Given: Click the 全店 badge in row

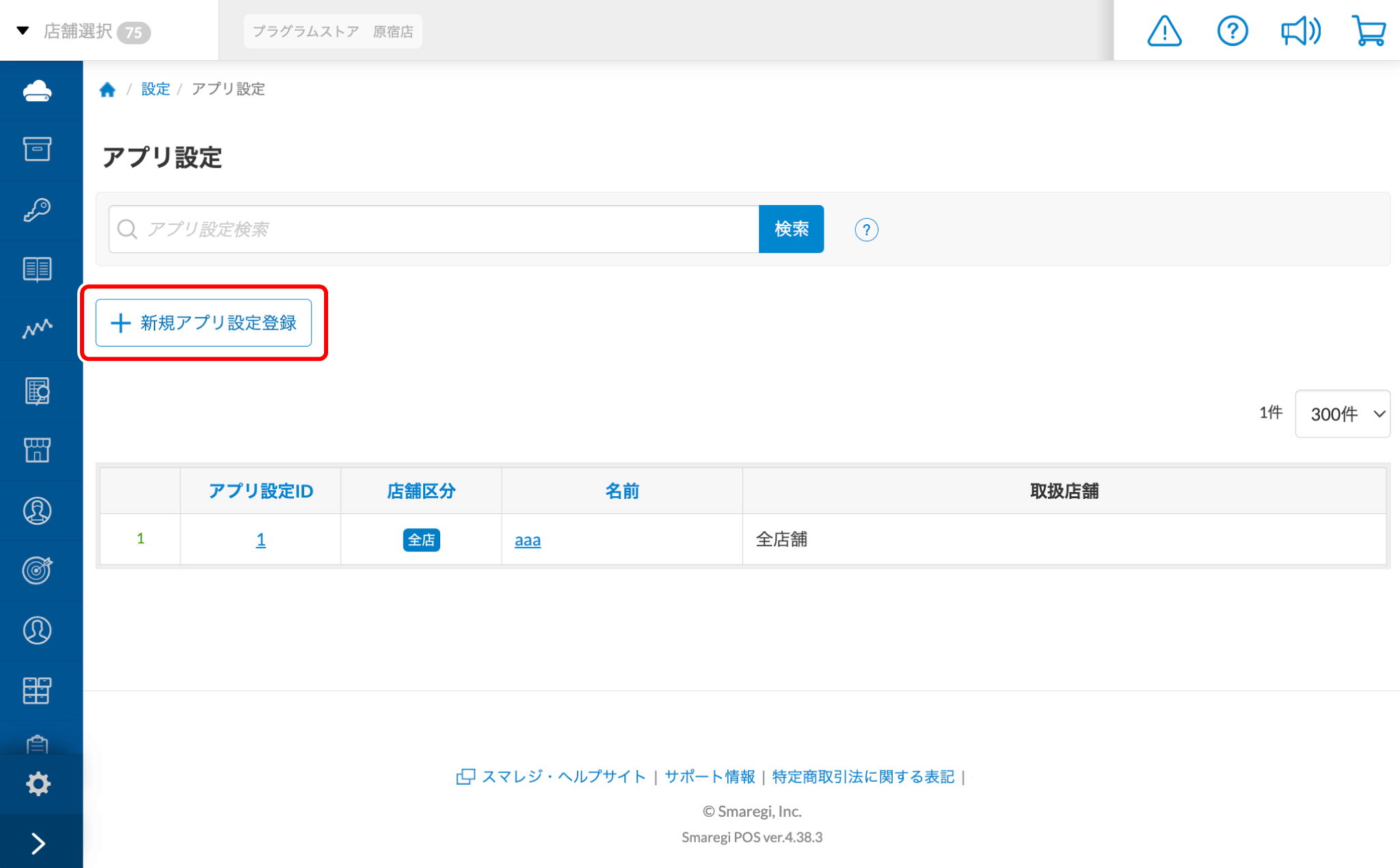Looking at the screenshot, I should point(421,540).
